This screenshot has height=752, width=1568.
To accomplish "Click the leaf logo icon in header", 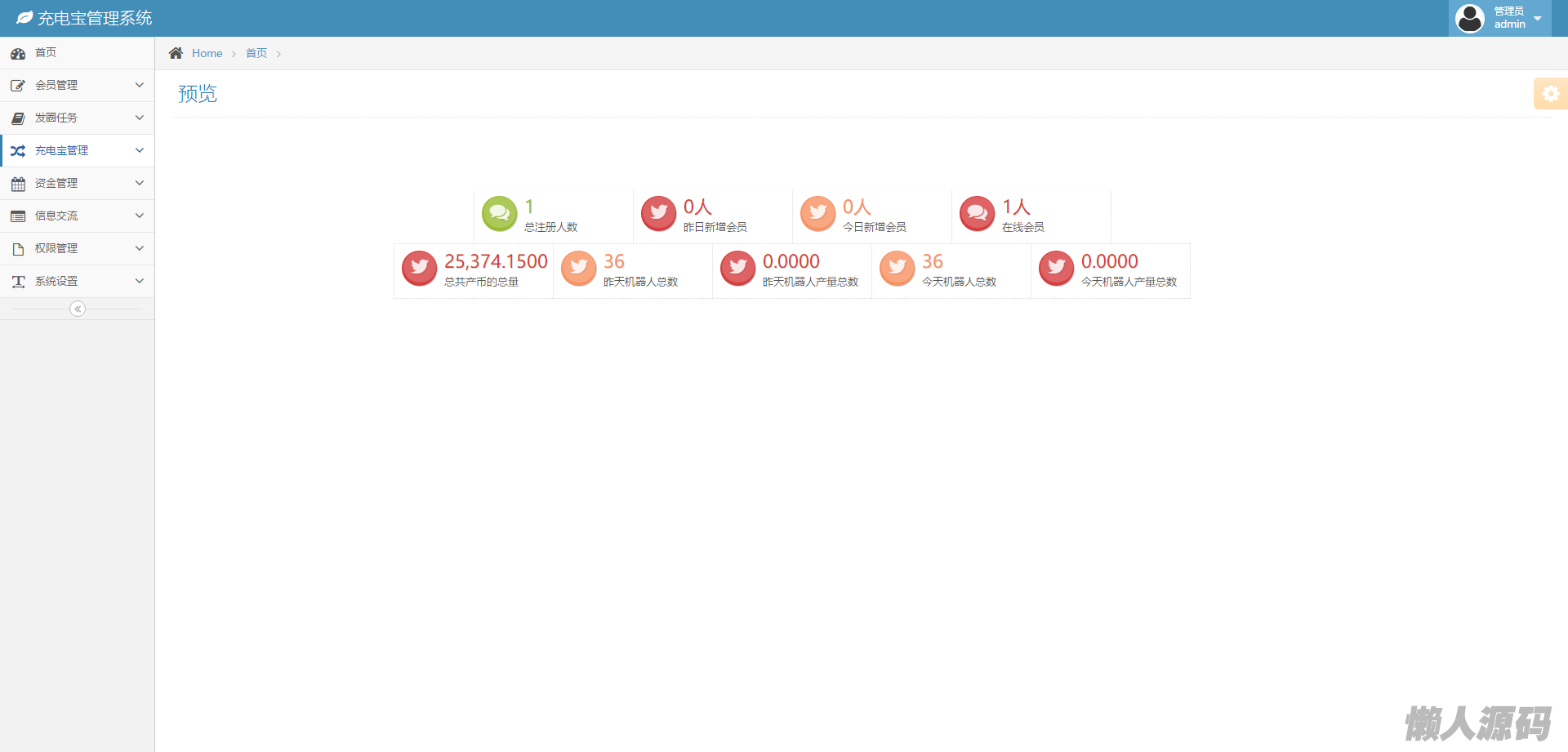I will coord(24,18).
